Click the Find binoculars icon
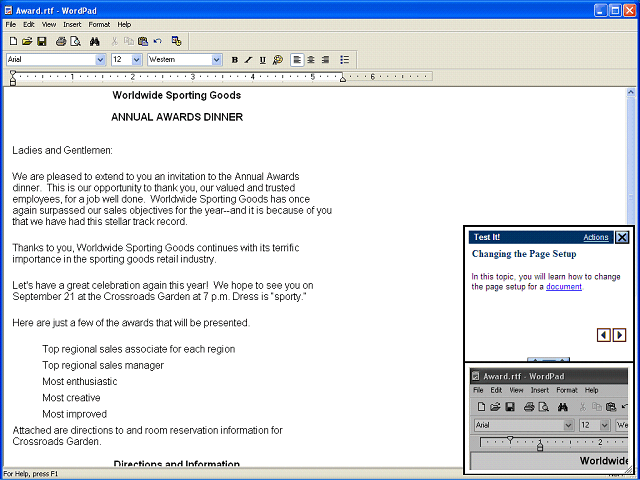The width and height of the screenshot is (640, 480). click(x=95, y=41)
